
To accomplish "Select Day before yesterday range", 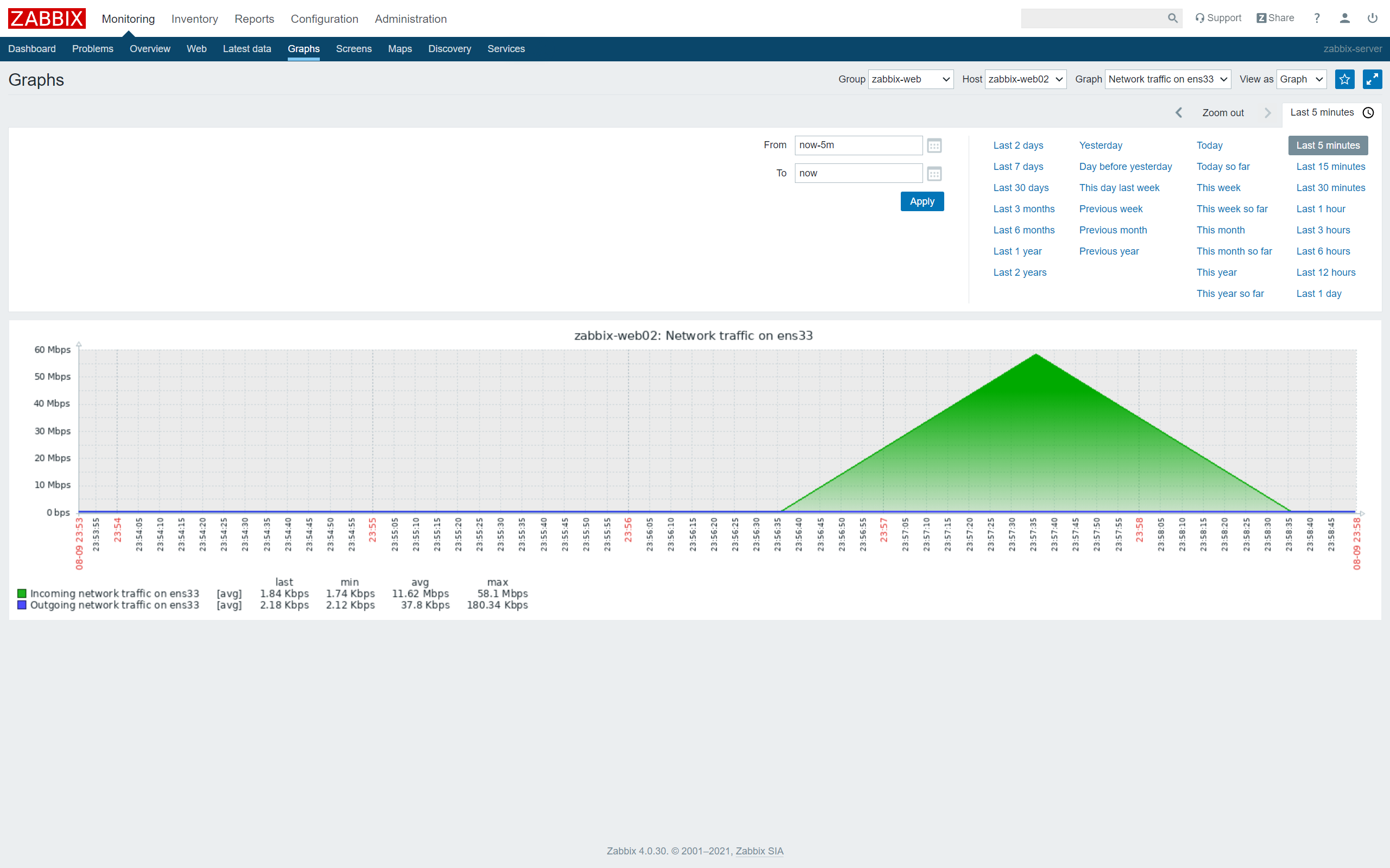I will pyautogui.click(x=1126, y=167).
